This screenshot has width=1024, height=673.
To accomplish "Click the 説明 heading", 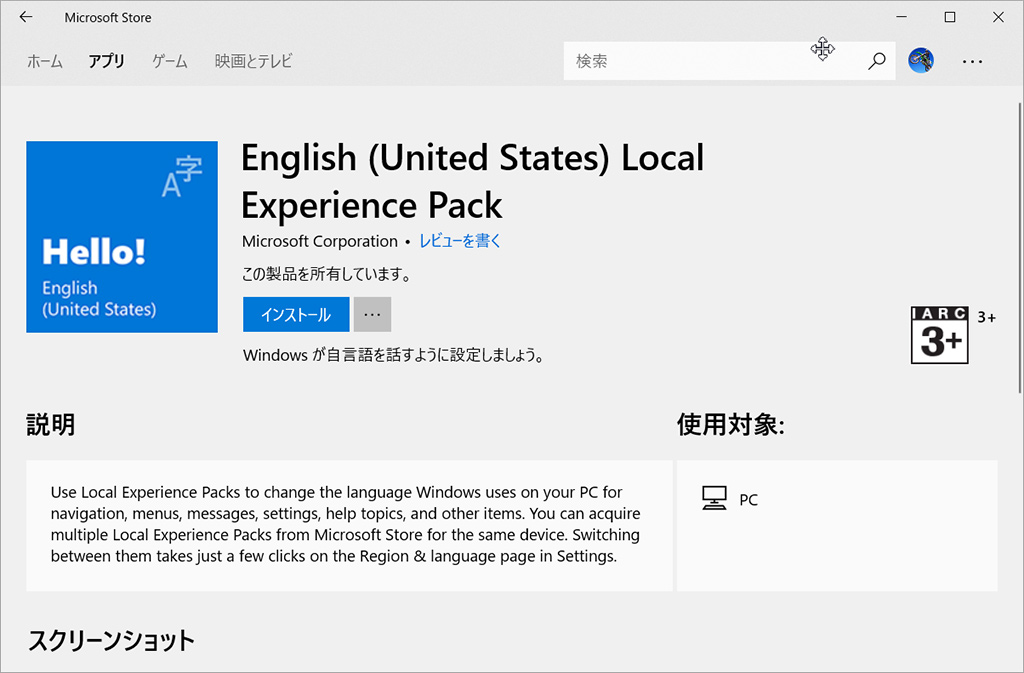I will tap(51, 424).
